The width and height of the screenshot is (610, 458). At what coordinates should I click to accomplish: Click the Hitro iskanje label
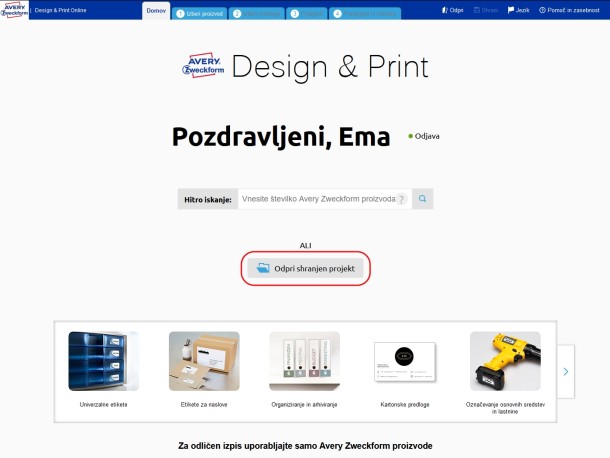[x=208, y=200]
